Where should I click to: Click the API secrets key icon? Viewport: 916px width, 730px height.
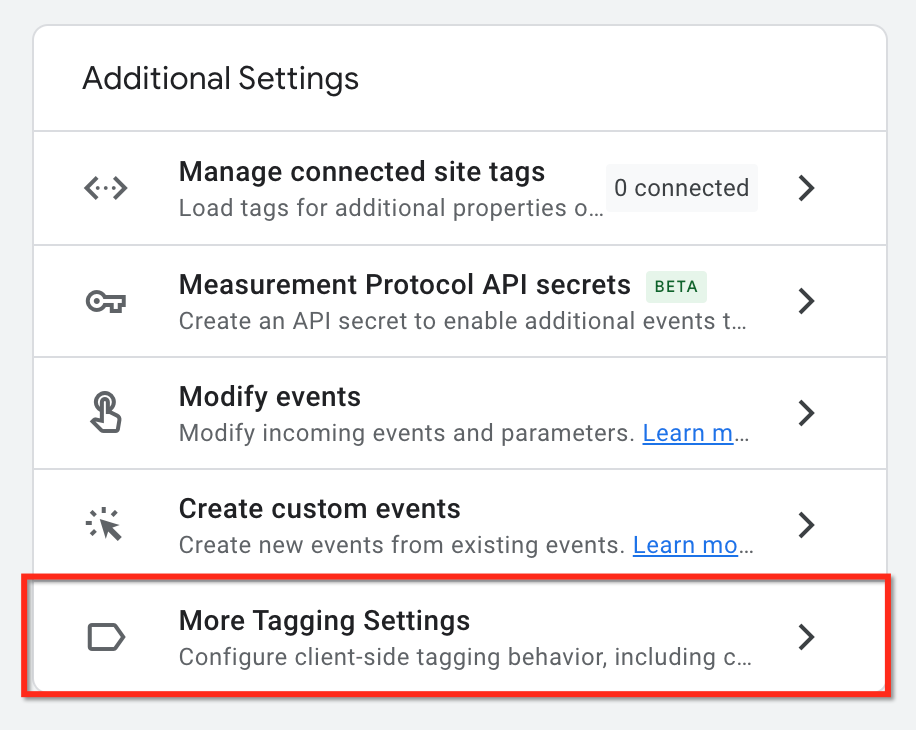106,301
